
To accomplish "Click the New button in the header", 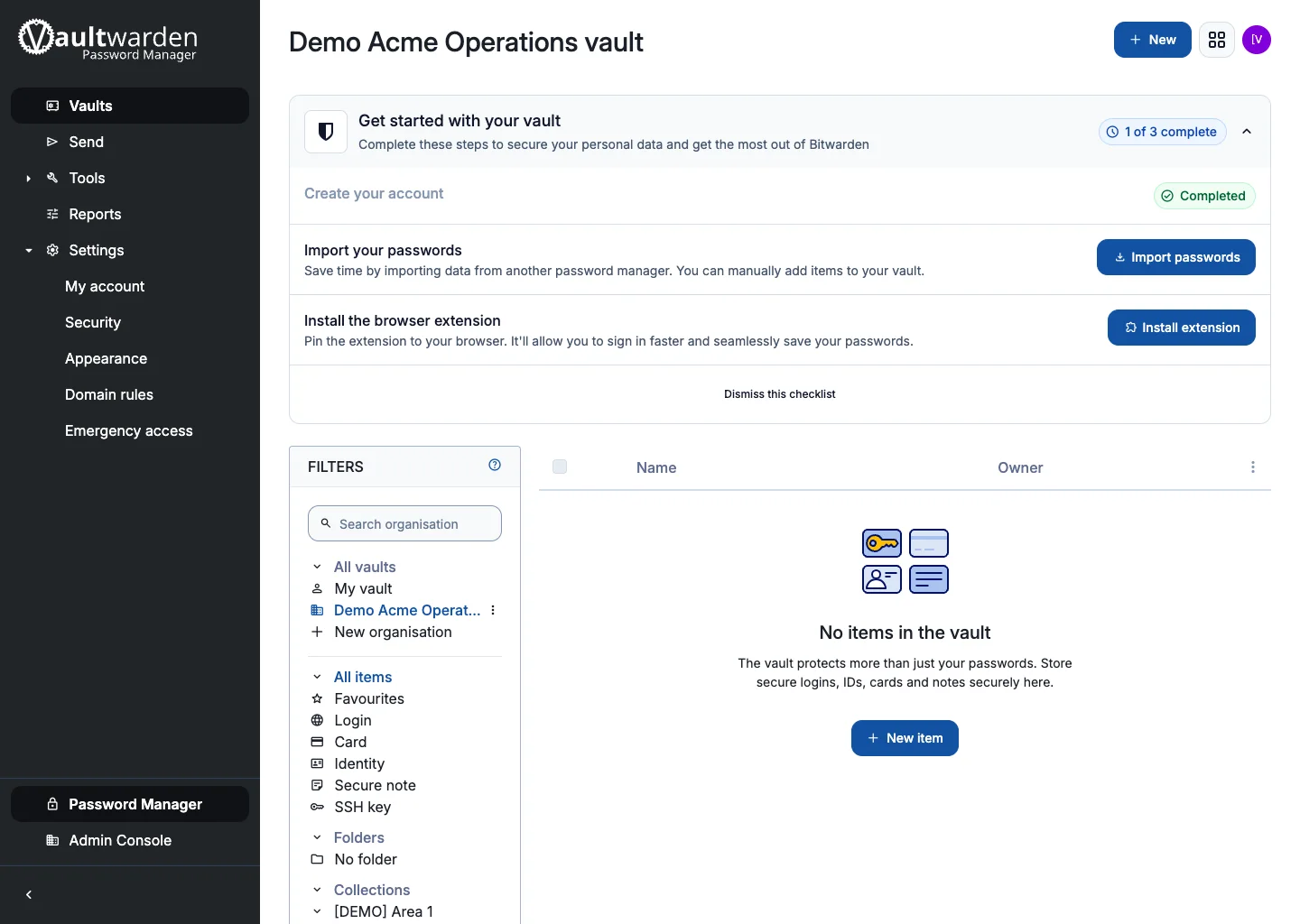I will coord(1153,40).
